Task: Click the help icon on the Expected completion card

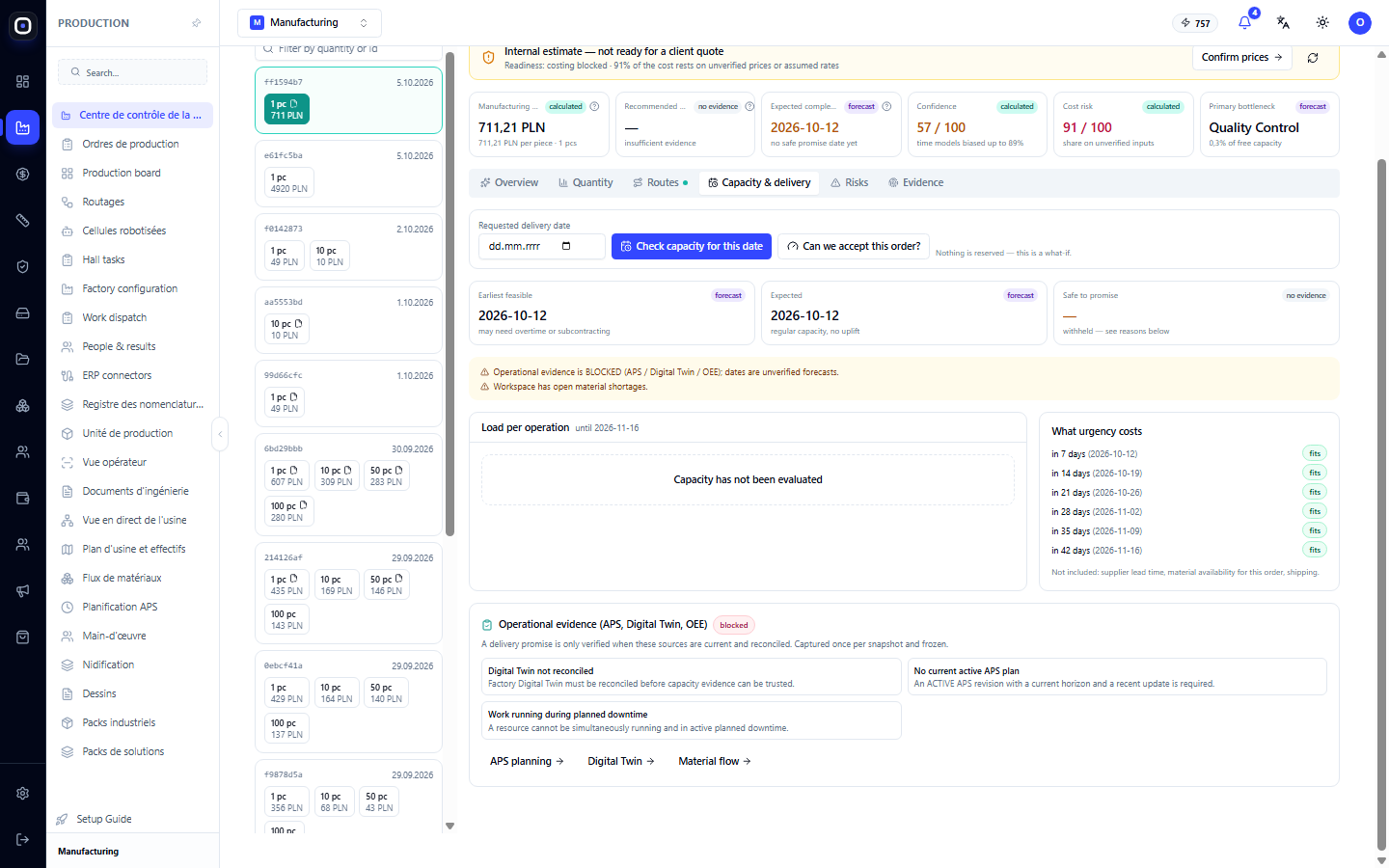Action: click(886, 107)
